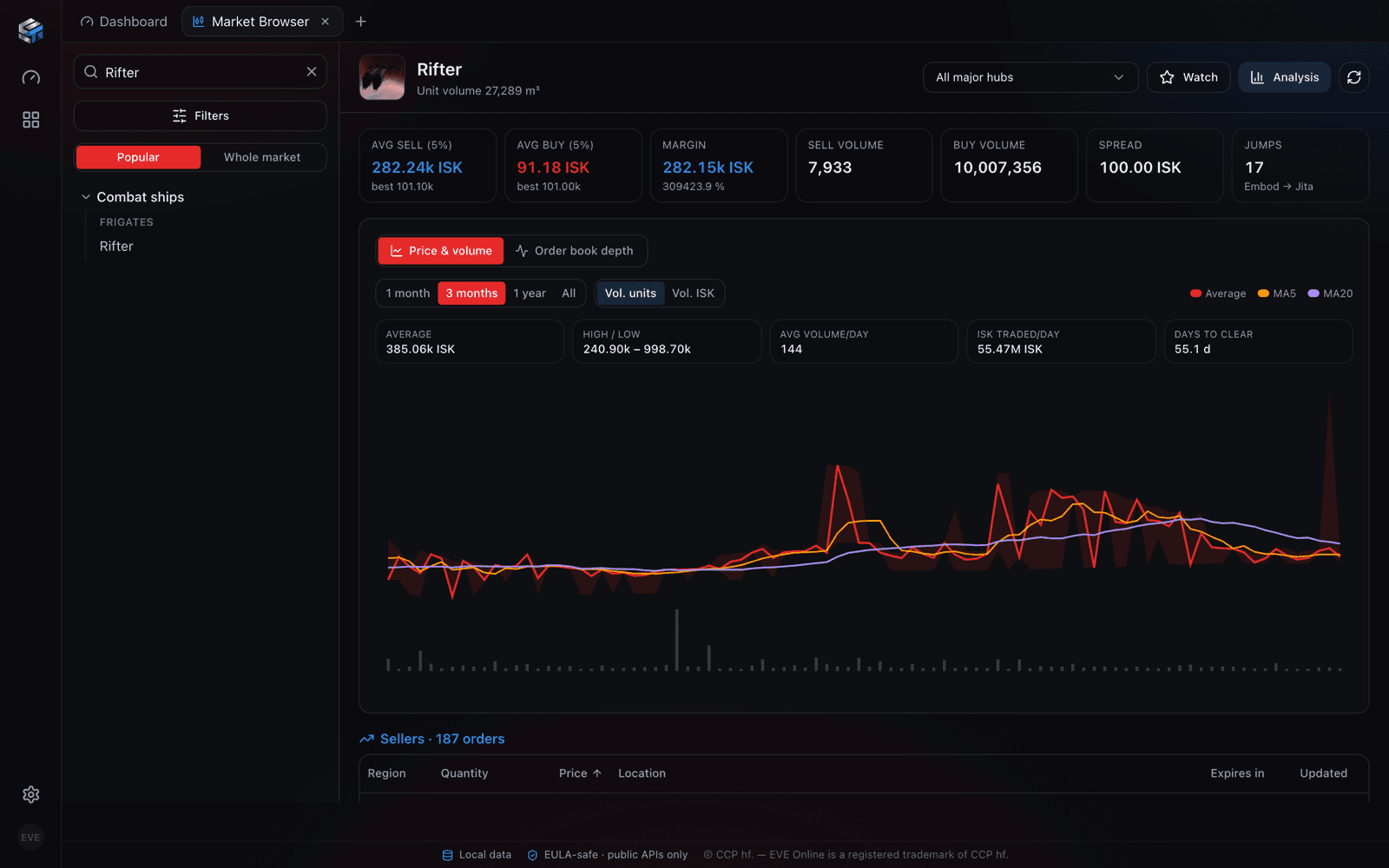The image size is (1389, 868).
Task: Toggle the Analysis panel button
Action: [1284, 77]
